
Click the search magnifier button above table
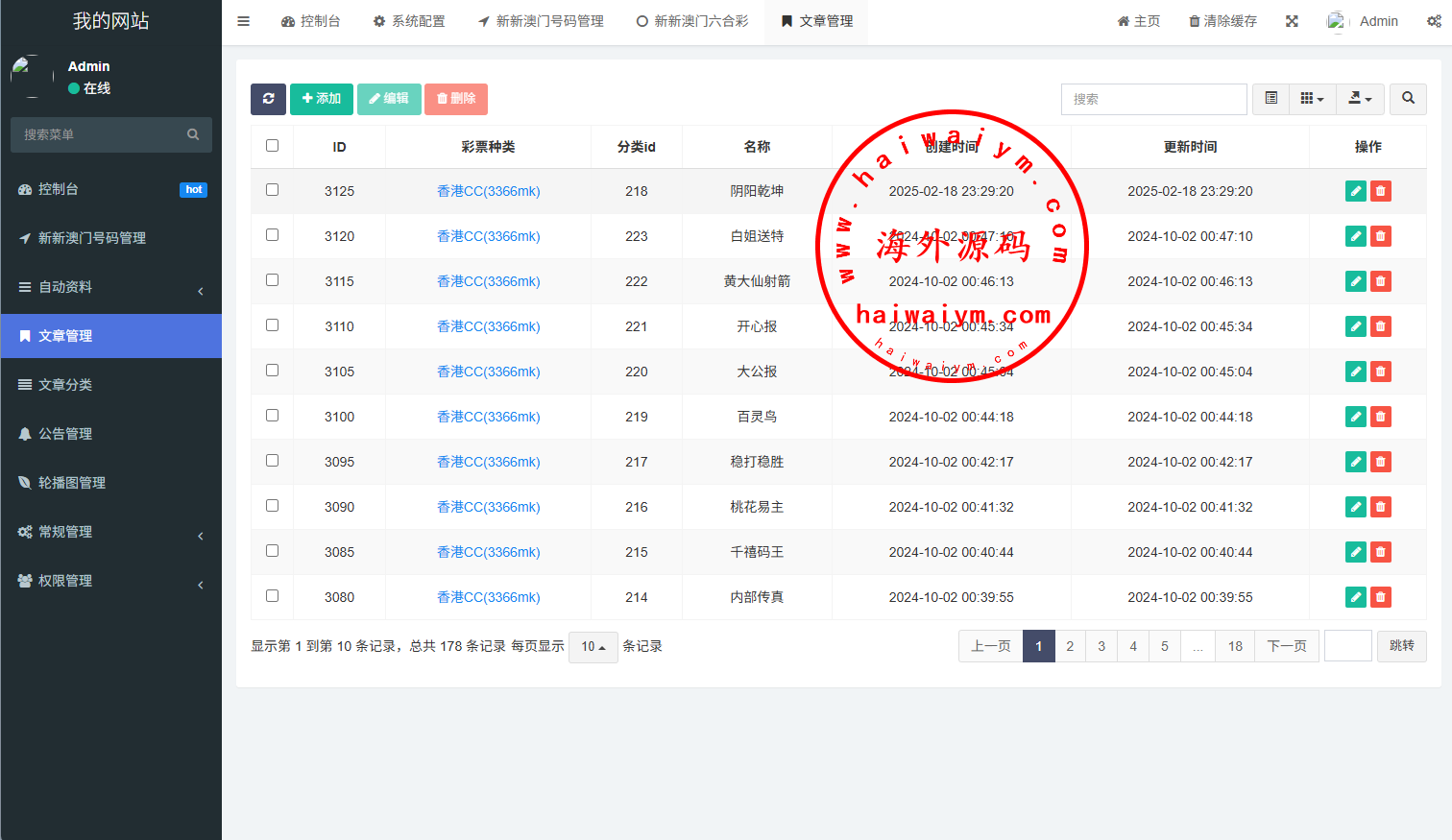tap(1408, 99)
